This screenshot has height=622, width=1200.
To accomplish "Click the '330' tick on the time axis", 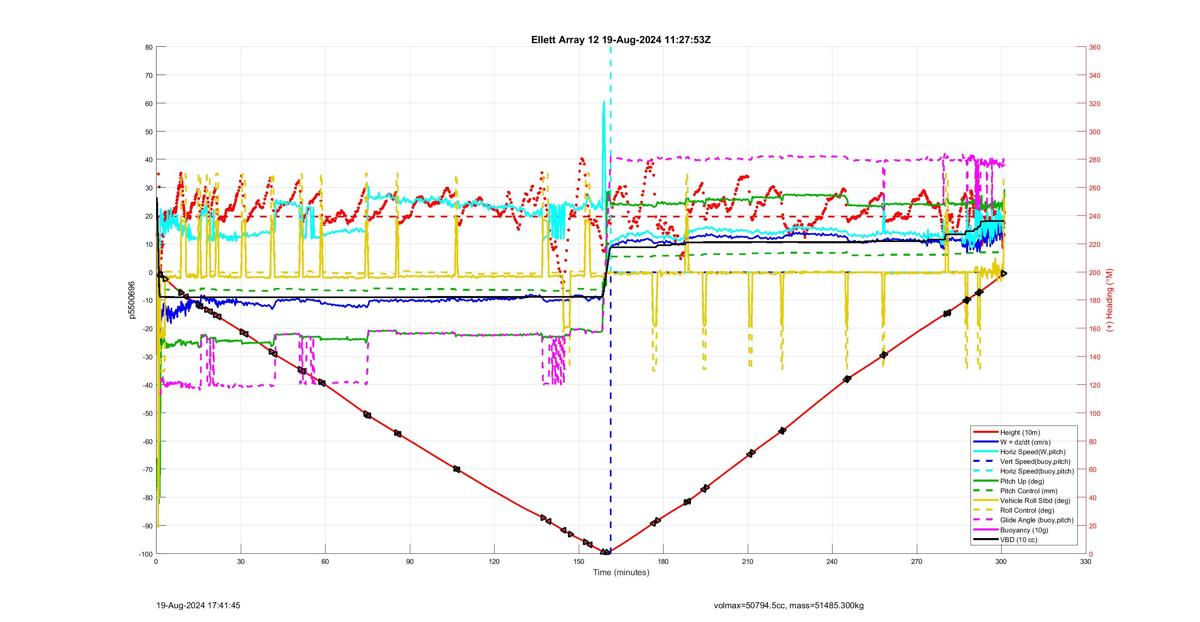I will 1086,563.
